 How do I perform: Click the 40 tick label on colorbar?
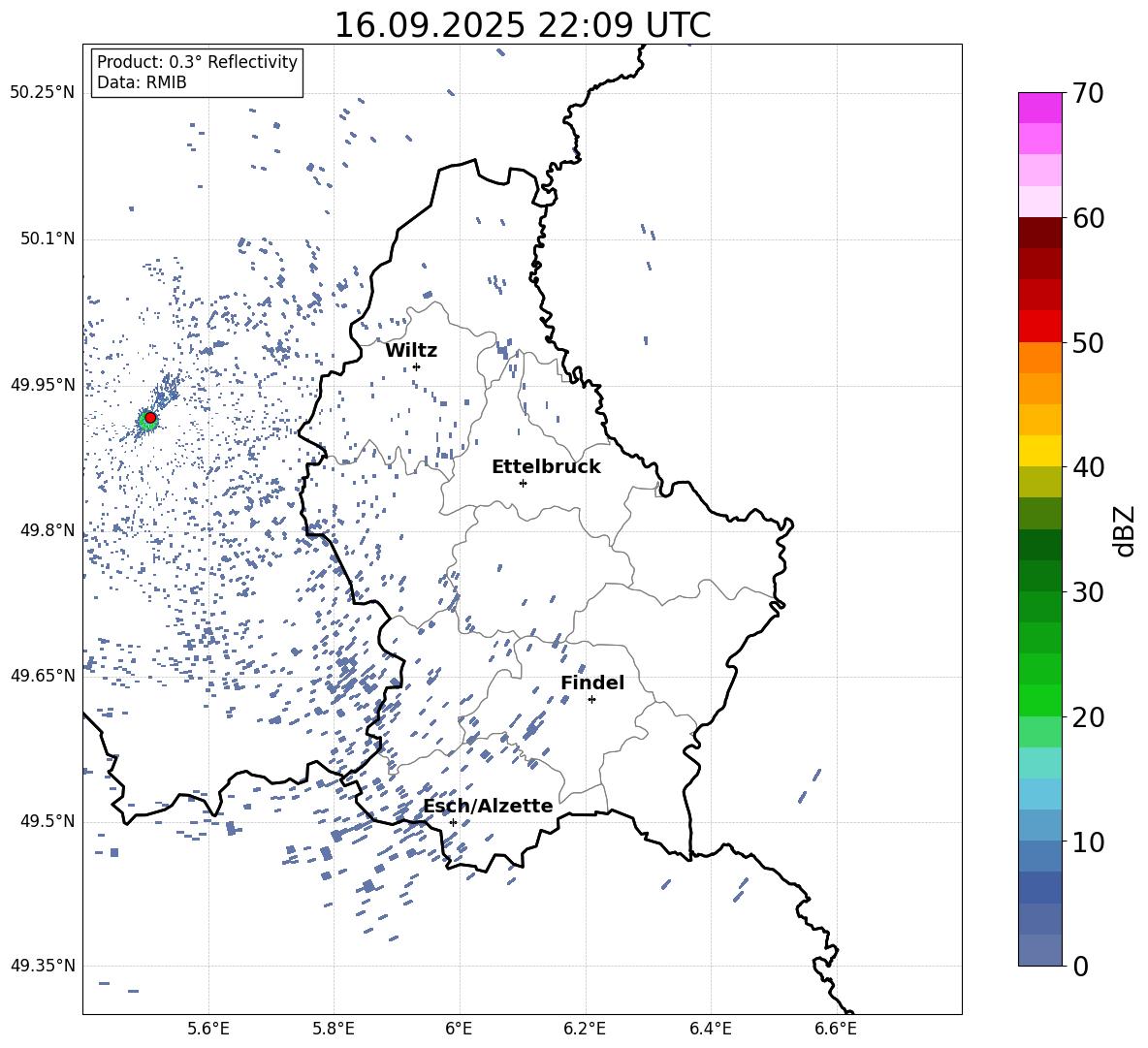(x=1087, y=467)
